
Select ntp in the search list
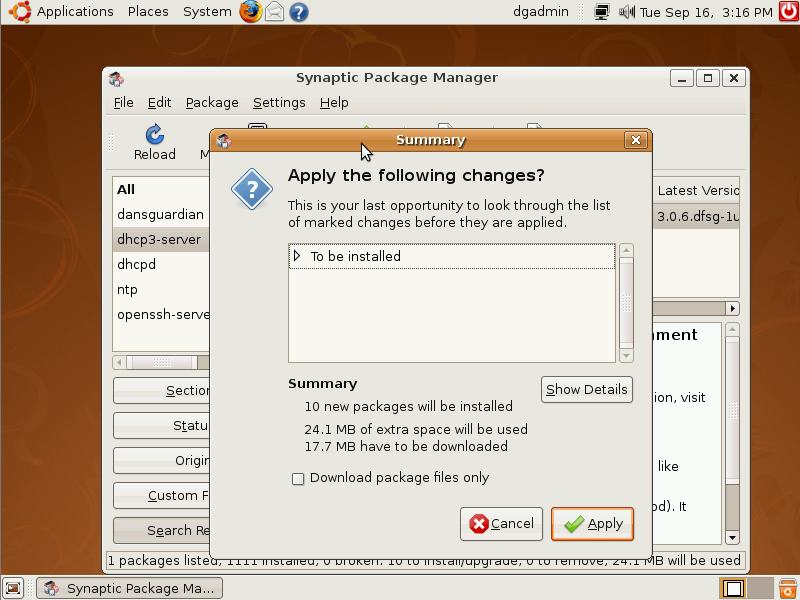click(x=161, y=289)
